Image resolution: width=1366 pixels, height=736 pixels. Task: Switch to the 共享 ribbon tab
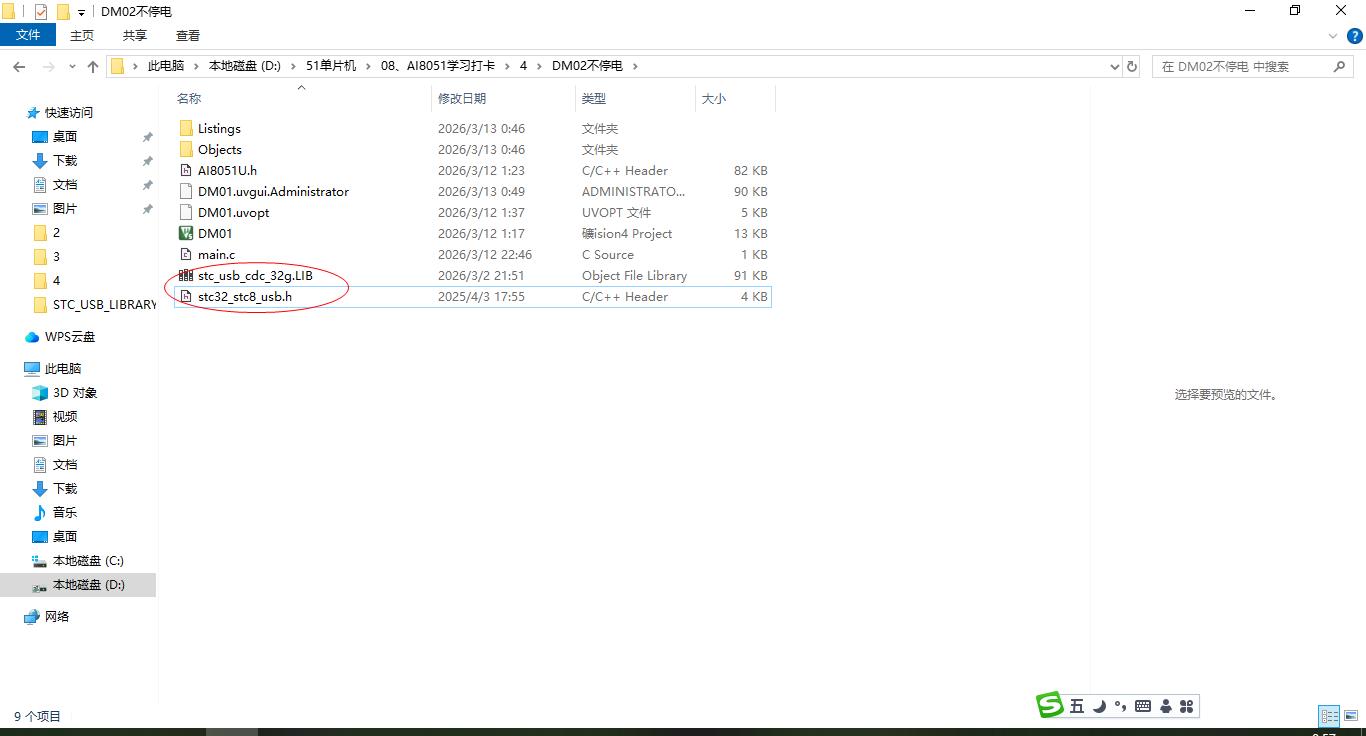[x=135, y=35]
